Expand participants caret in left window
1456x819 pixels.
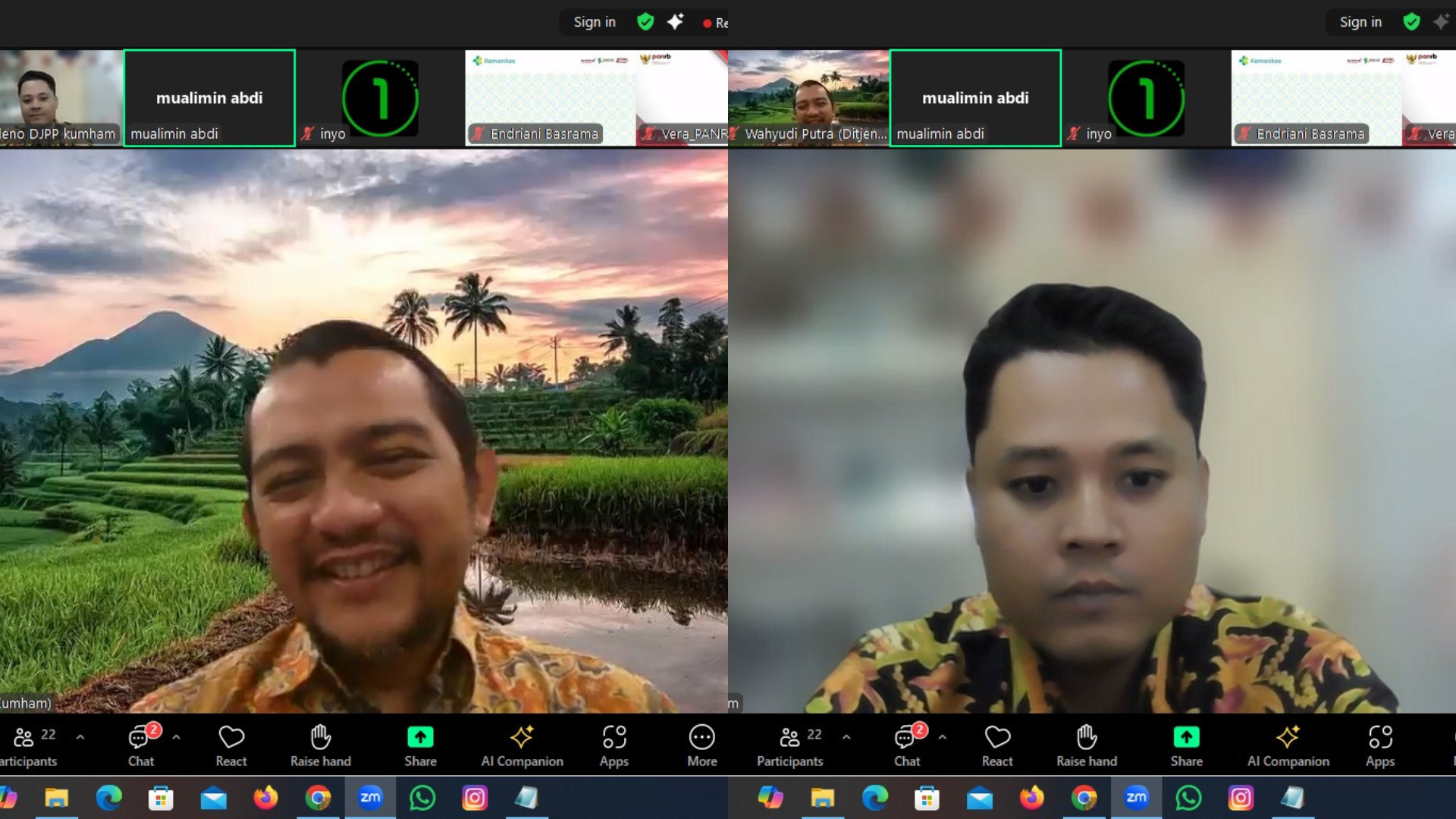pos(80,737)
